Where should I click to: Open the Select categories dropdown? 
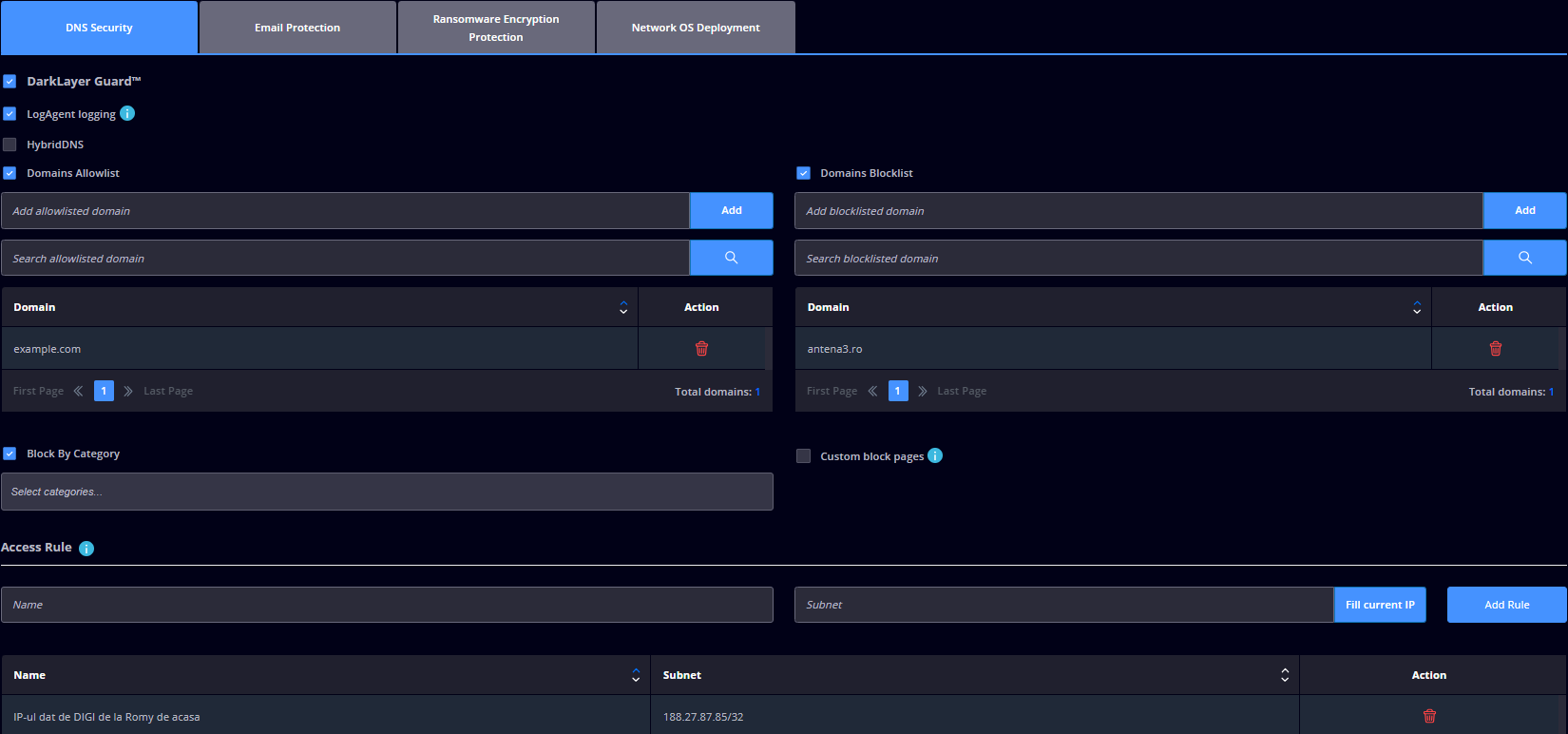387,492
